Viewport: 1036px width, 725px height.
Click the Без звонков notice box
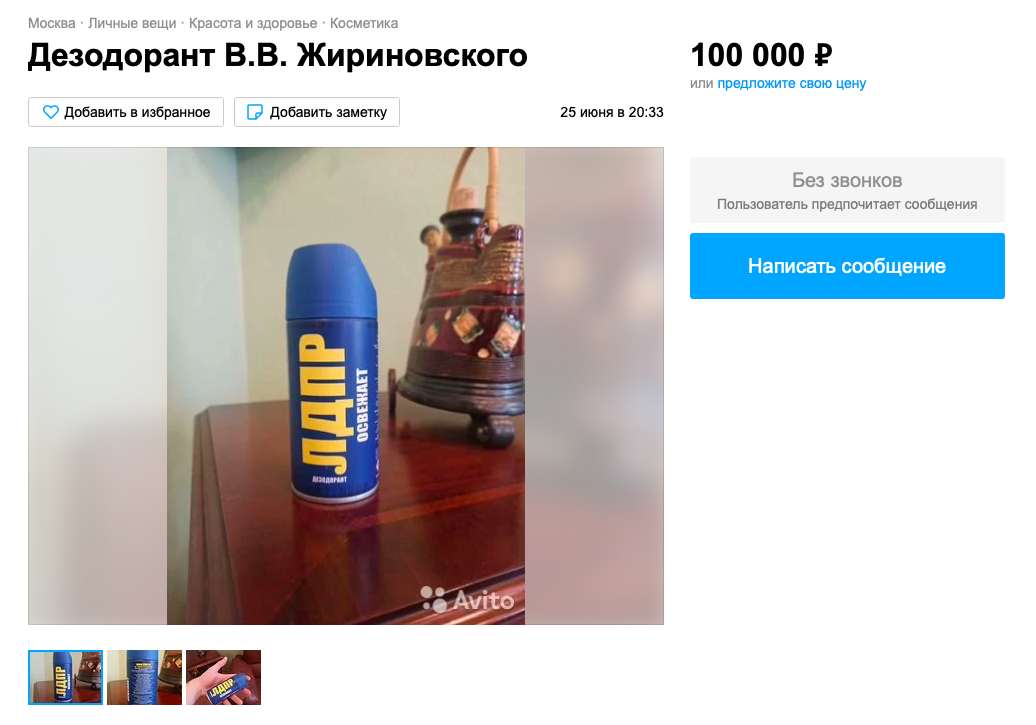(x=847, y=190)
